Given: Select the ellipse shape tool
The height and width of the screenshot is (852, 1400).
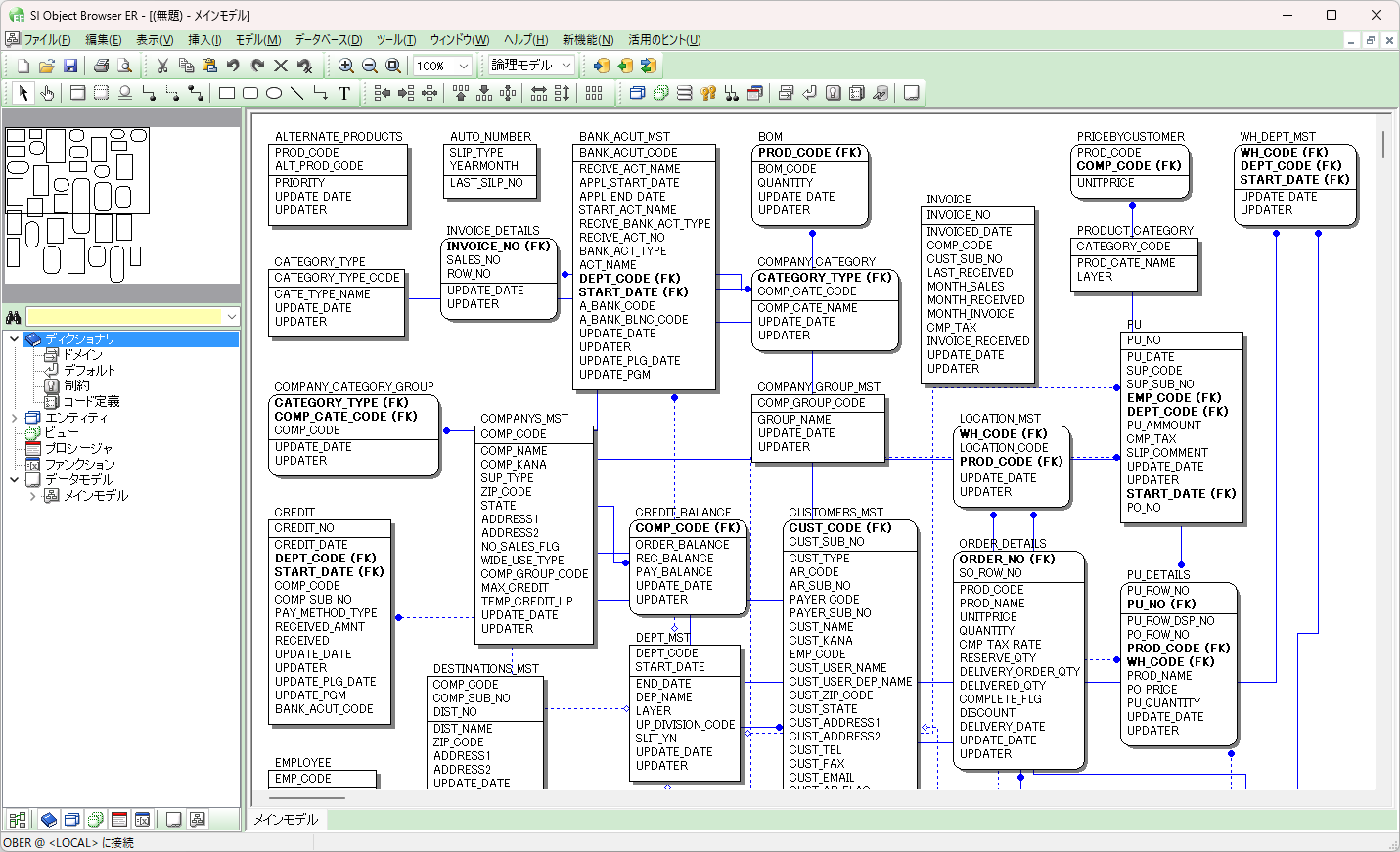Looking at the screenshot, I should point(274,93).
